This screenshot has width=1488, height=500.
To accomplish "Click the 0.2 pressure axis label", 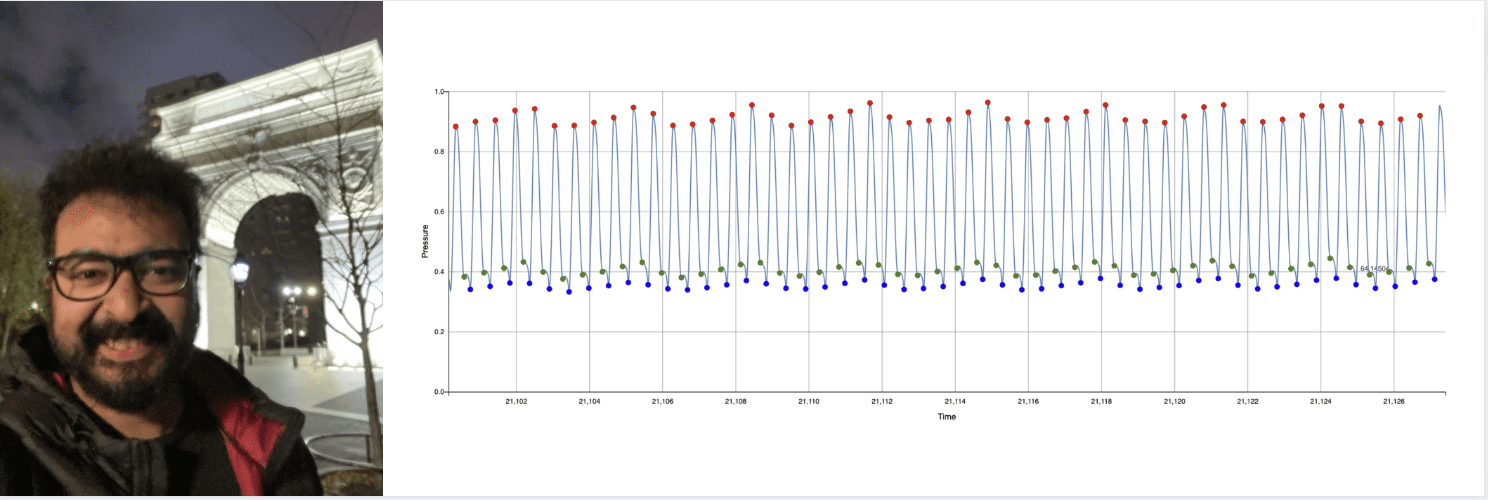I will [x=439, y=332].
